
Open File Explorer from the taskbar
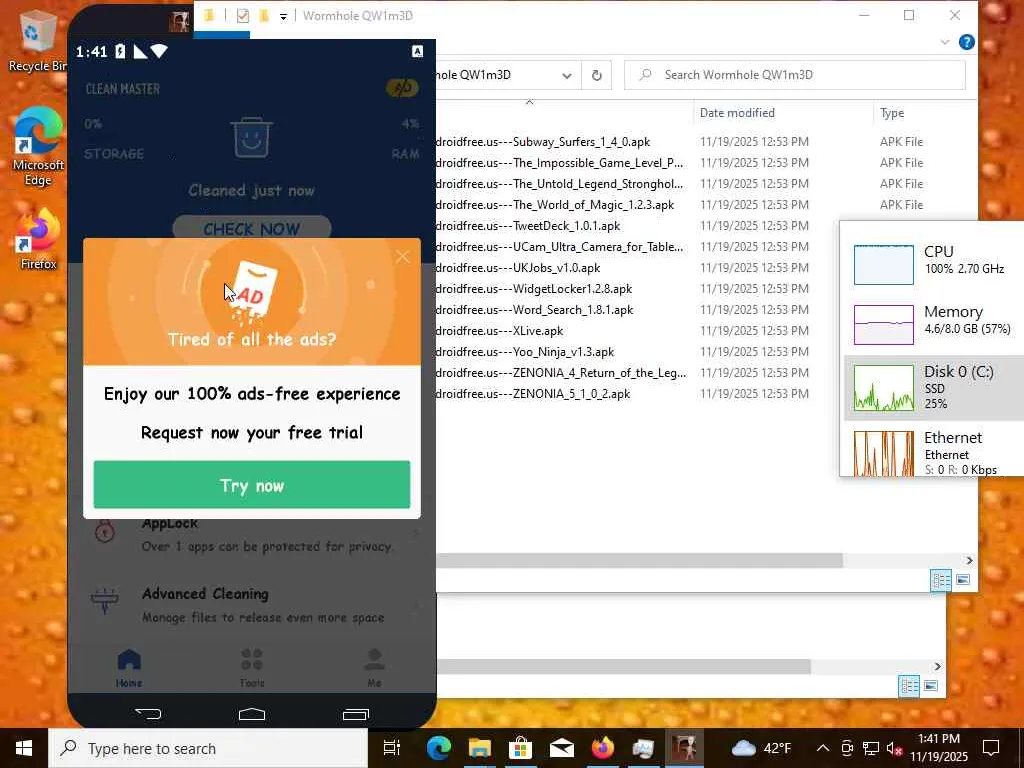(479, 748)
